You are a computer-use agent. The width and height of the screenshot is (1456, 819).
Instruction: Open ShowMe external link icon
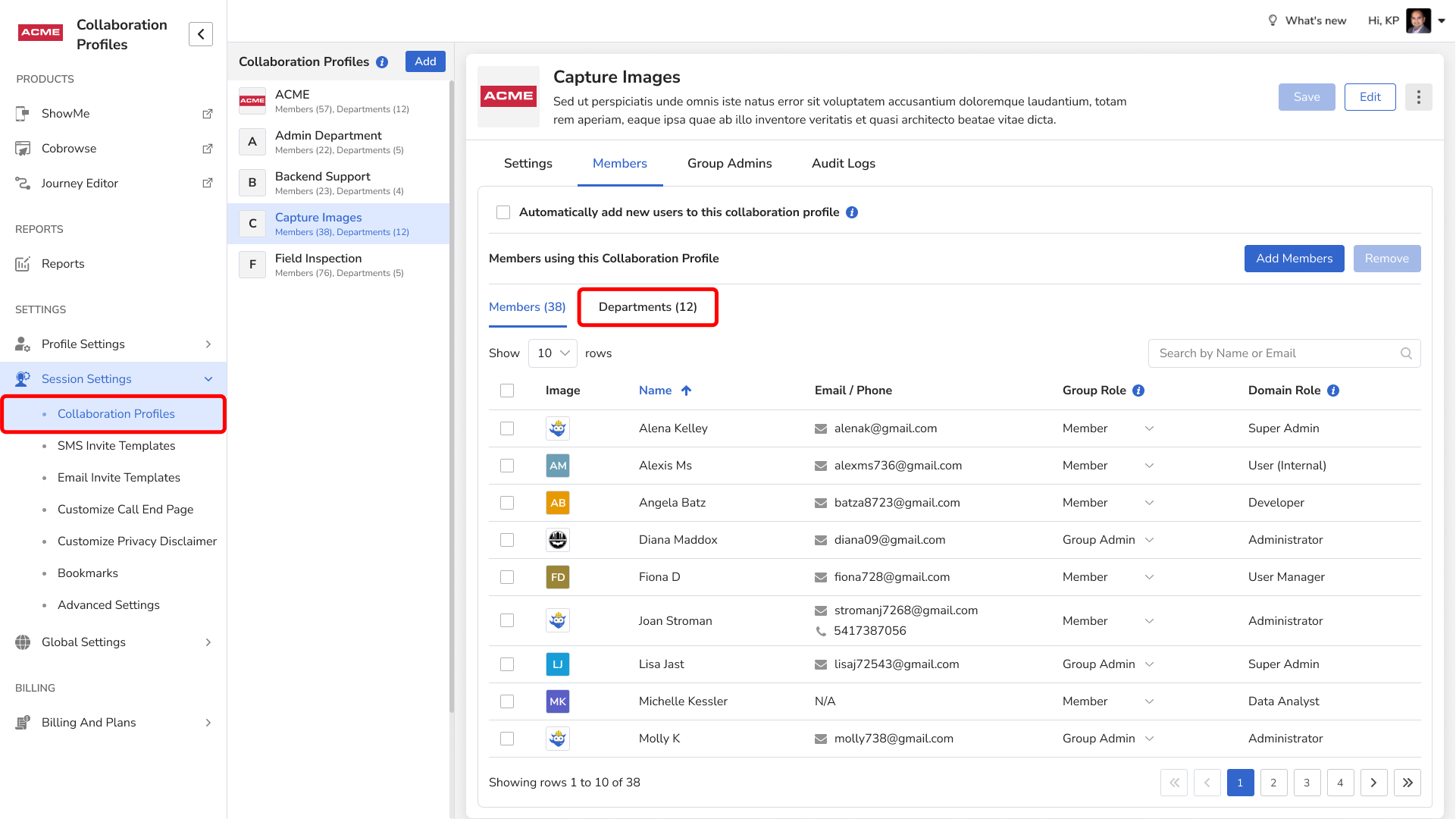[207, 114]
